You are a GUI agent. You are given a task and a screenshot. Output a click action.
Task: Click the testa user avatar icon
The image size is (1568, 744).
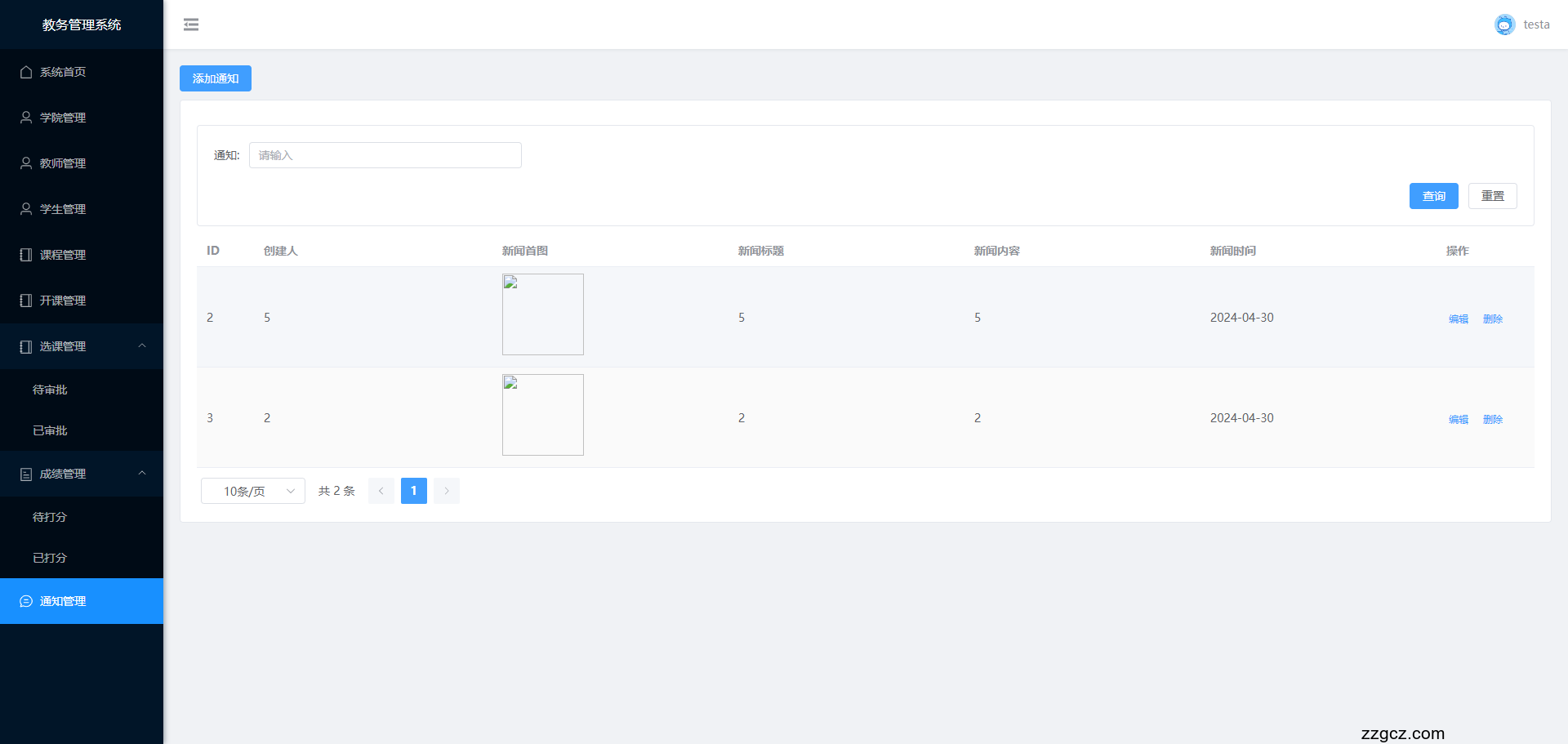(x=1504, y=25)
